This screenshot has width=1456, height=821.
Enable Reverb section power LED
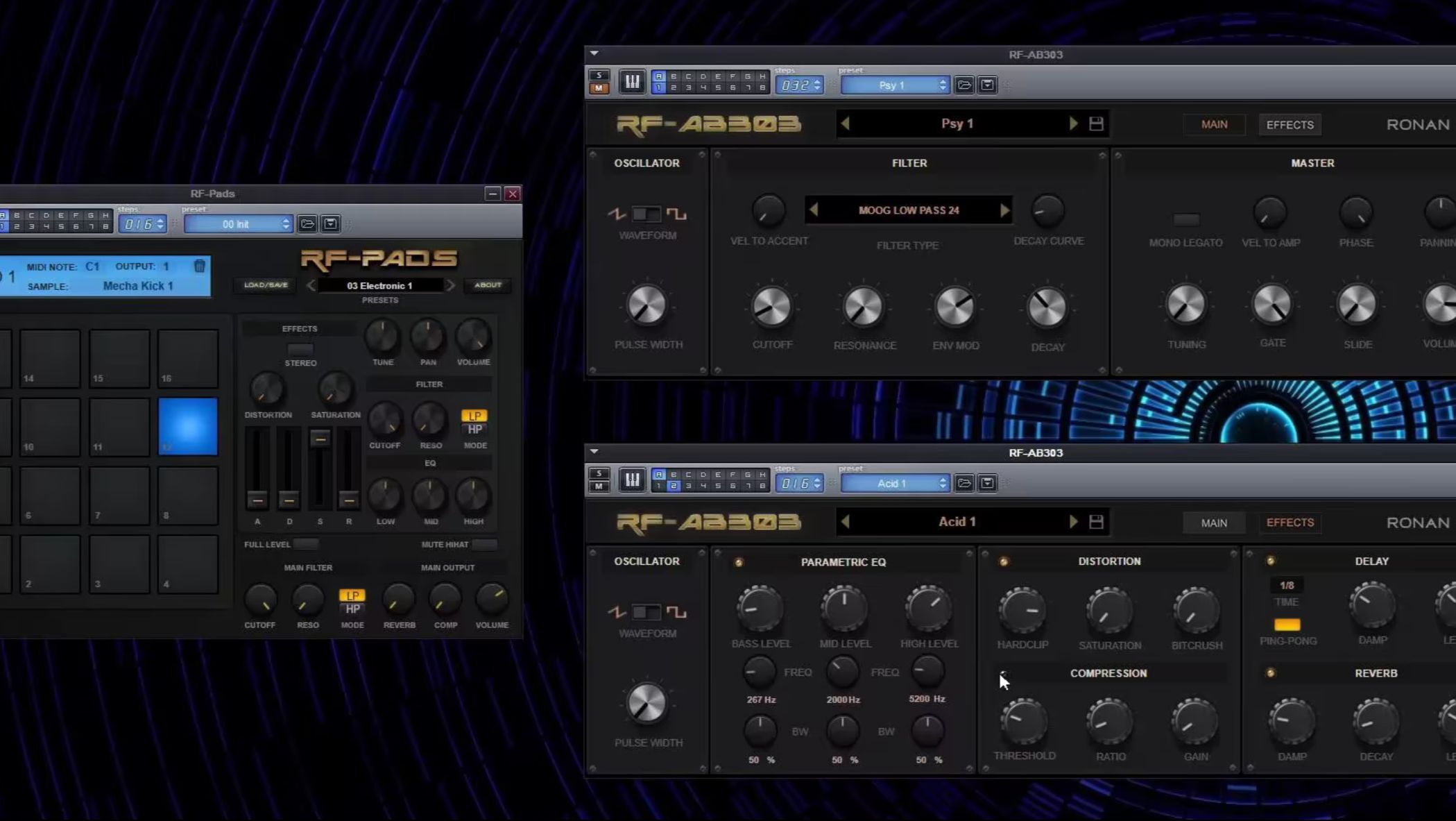[1271, 672]
